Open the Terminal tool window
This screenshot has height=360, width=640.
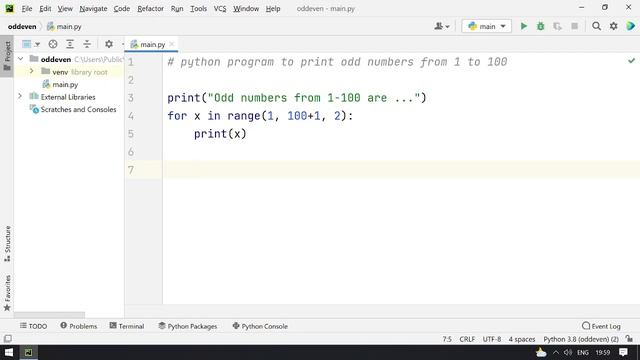click(x=127, y=326)
